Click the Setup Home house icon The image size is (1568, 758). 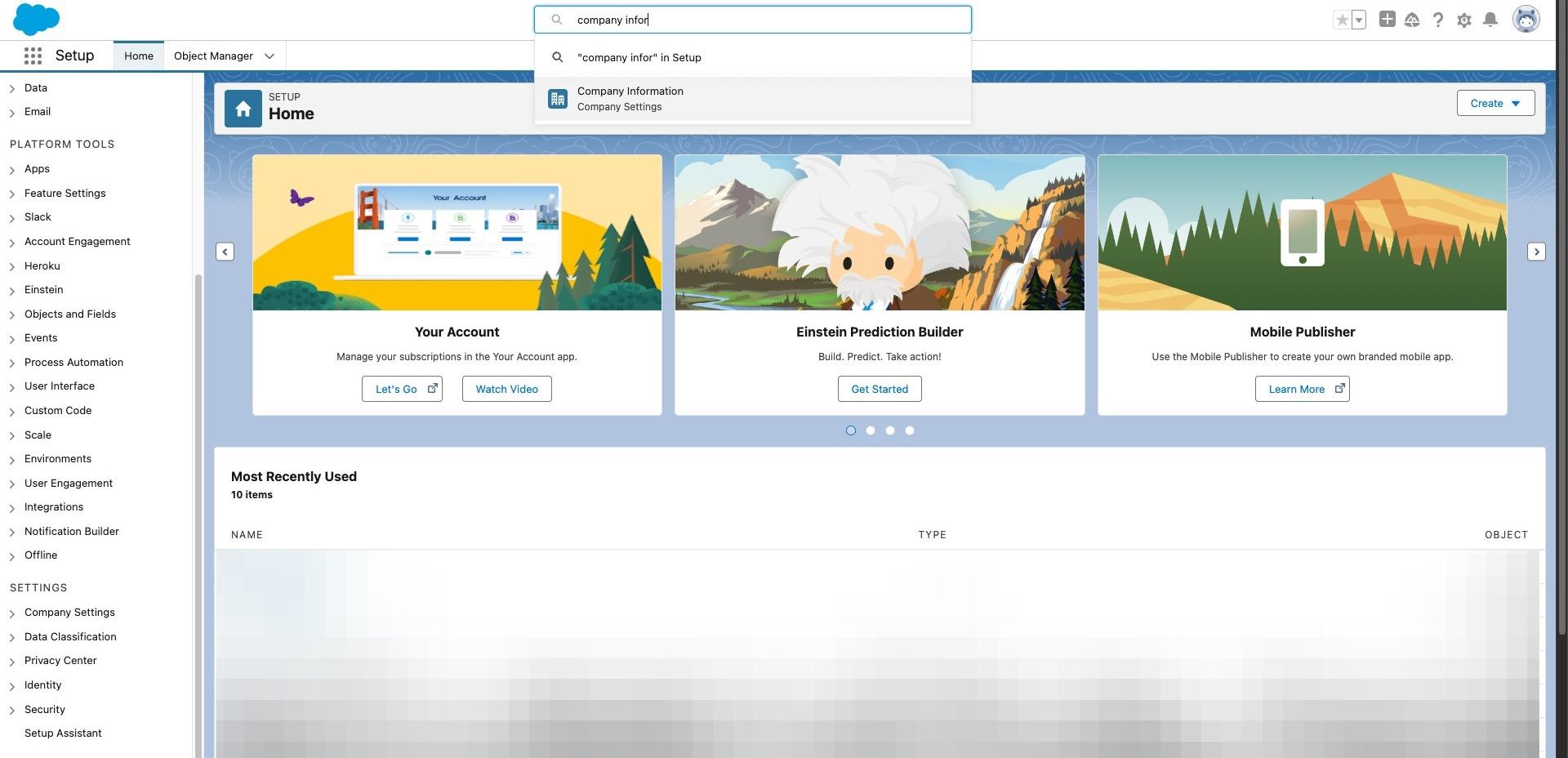pos(243,109)
